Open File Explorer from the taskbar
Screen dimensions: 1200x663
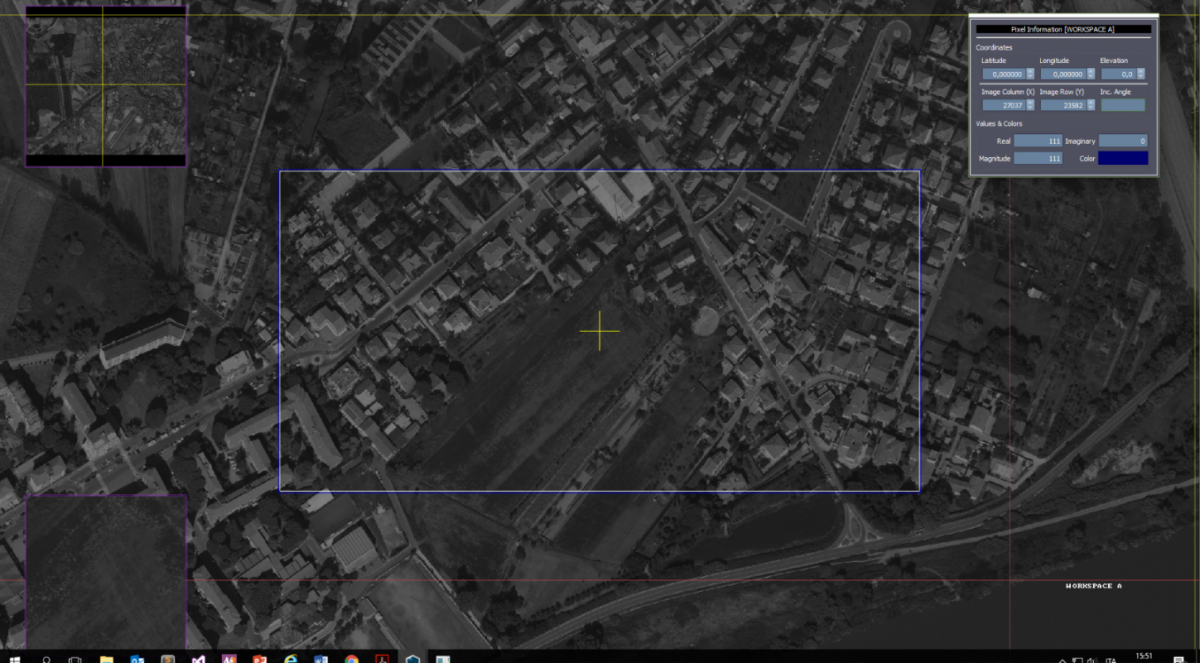[106, 657]
